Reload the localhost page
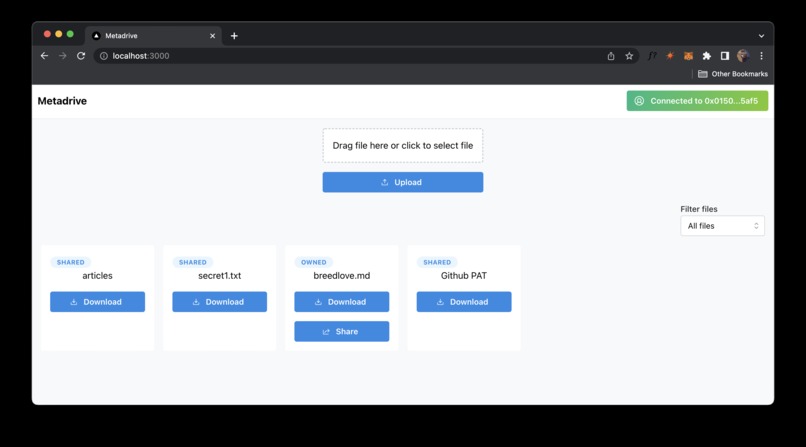The image size is (806, 447). [x=81, y=56]
